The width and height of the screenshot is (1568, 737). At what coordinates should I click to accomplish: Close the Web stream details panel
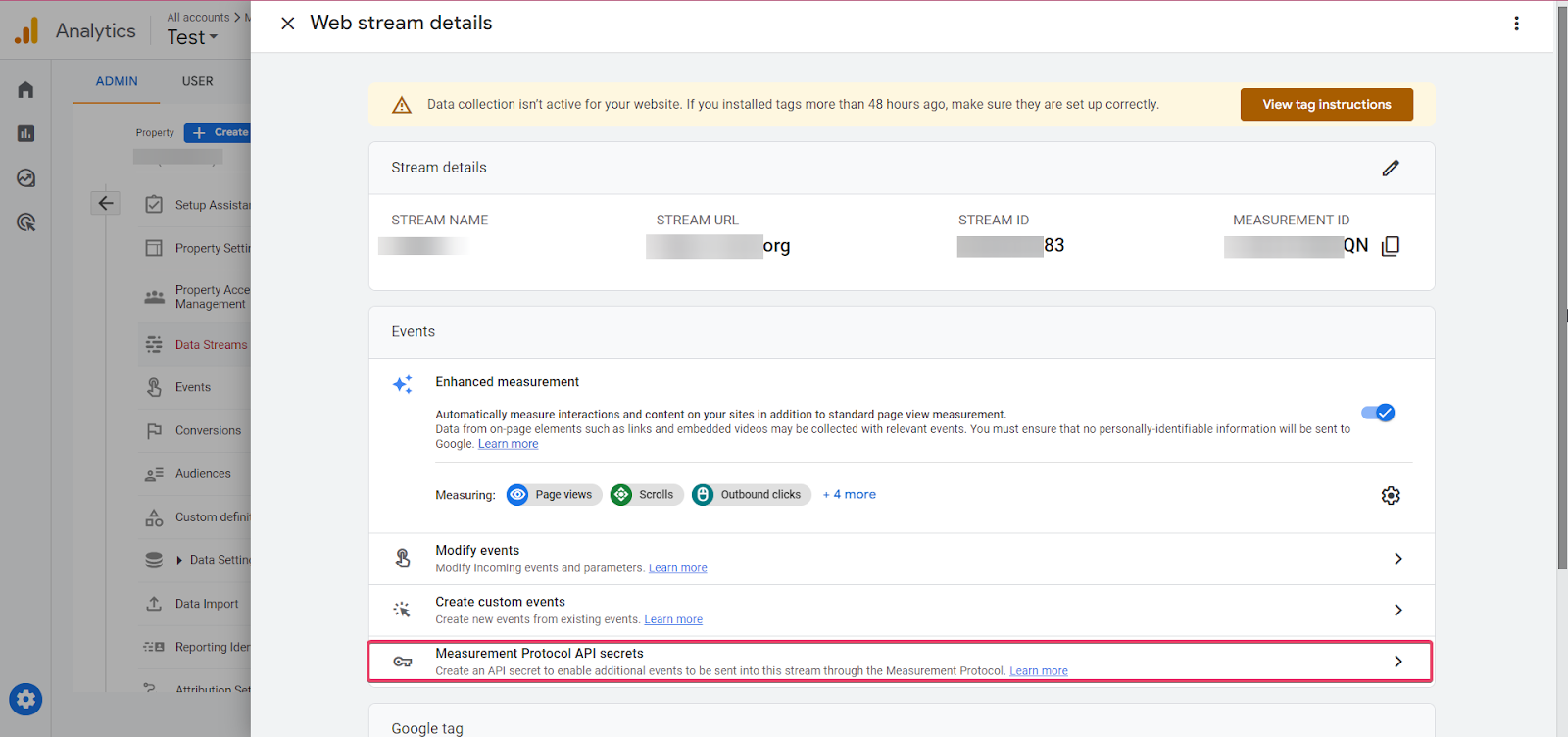pyautogui.click(x=288, y=24)
